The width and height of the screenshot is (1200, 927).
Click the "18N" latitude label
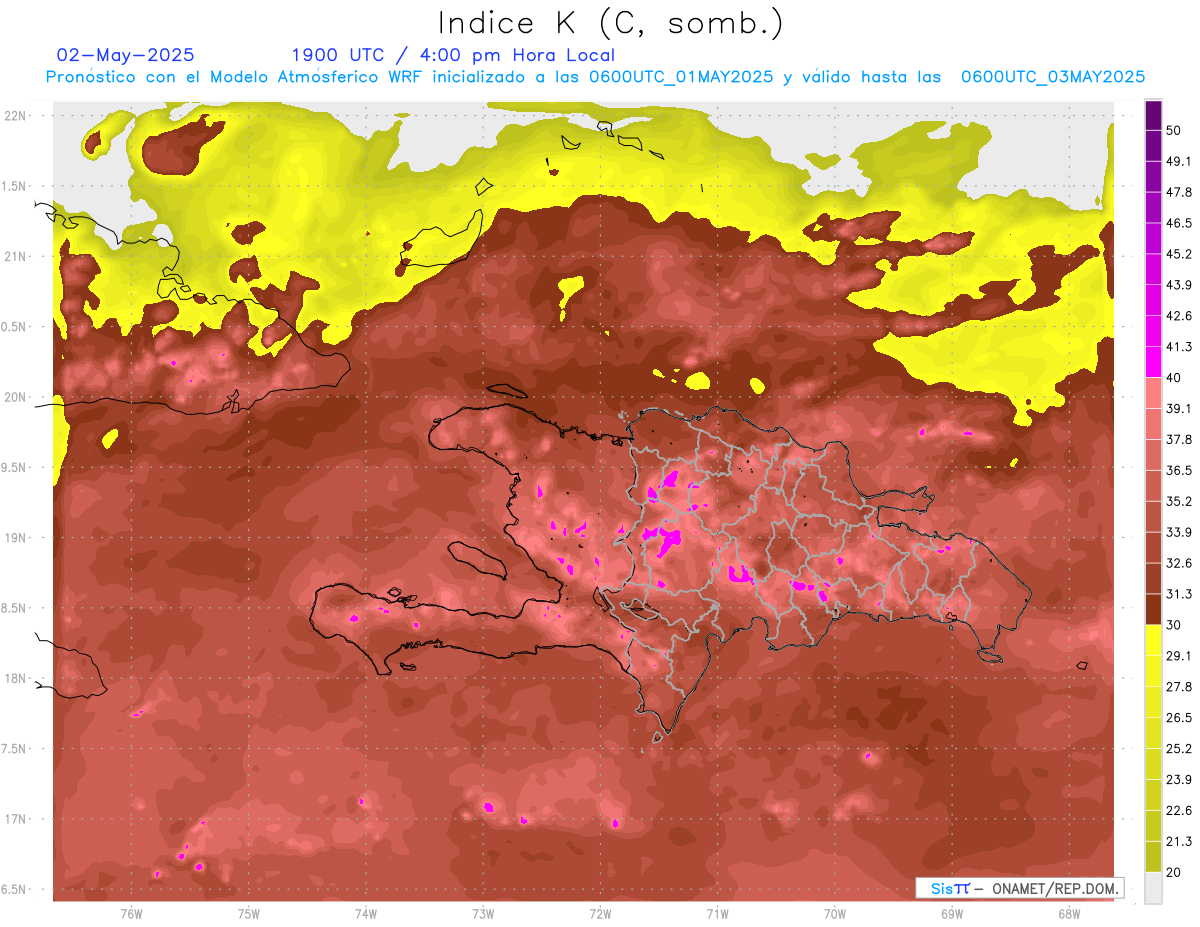15,678
